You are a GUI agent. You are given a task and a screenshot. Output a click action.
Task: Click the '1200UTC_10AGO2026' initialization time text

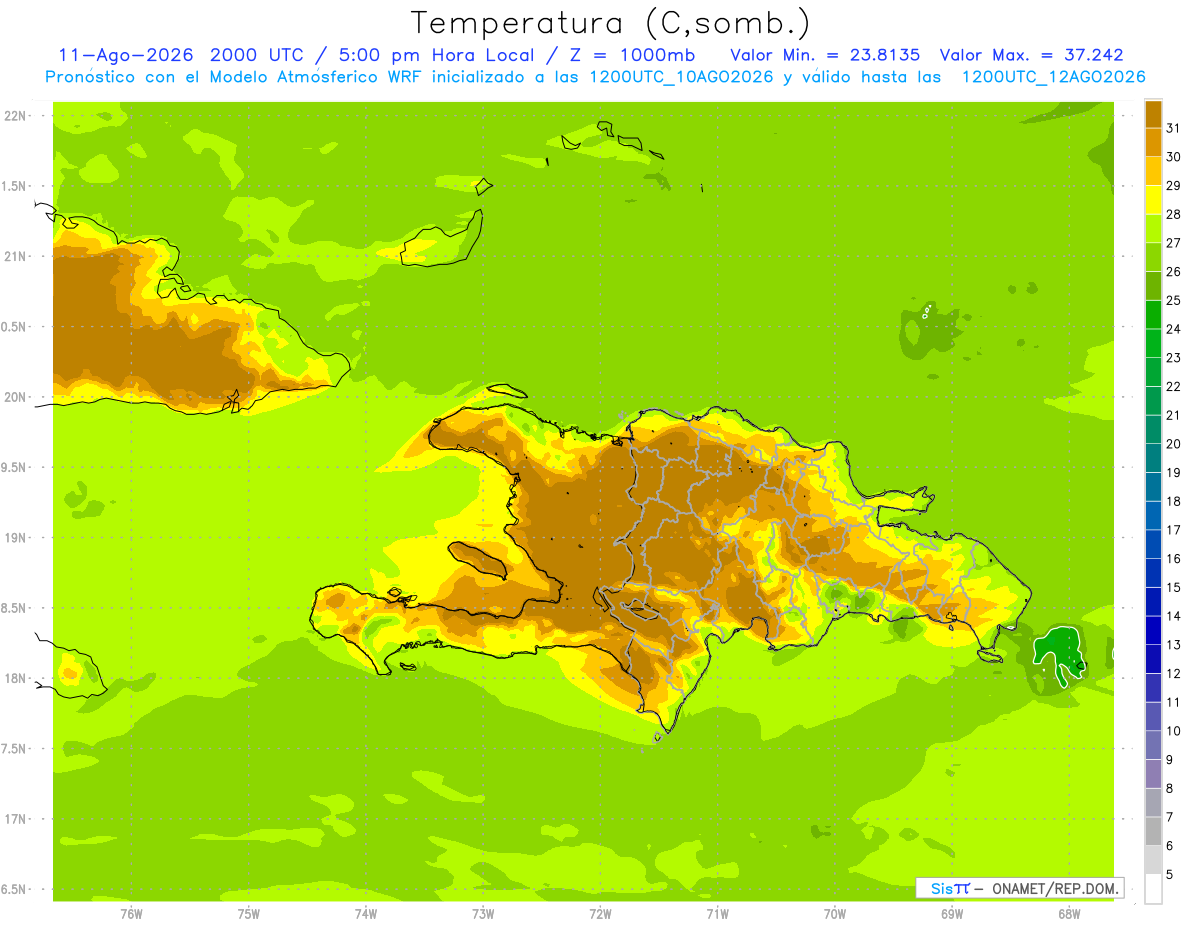click(680, 77)
